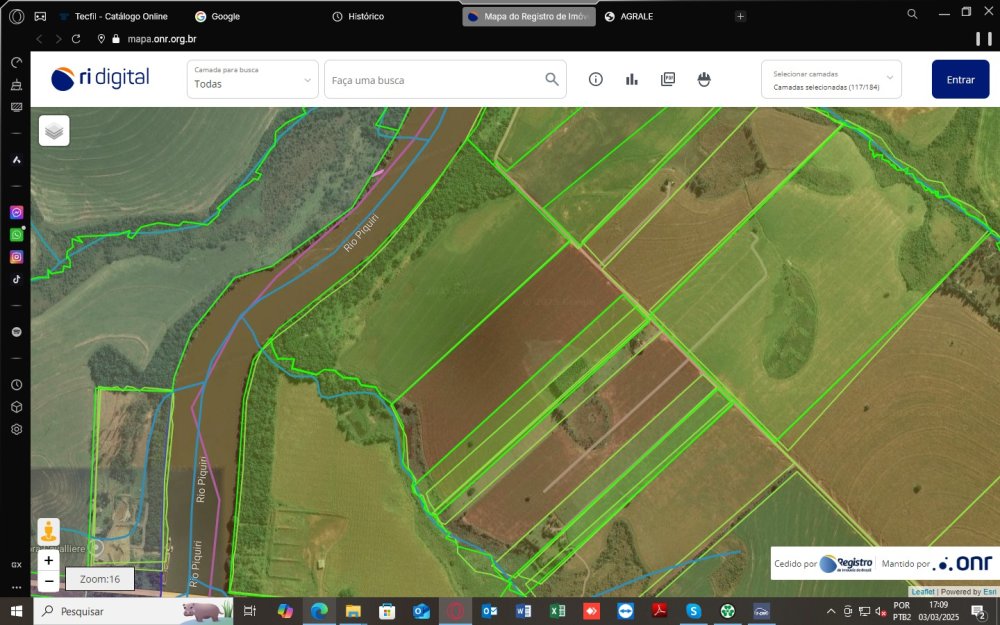Open Excel from the taskbar
Viewport: 1000px width, 625px height.
tap(558, 611)
